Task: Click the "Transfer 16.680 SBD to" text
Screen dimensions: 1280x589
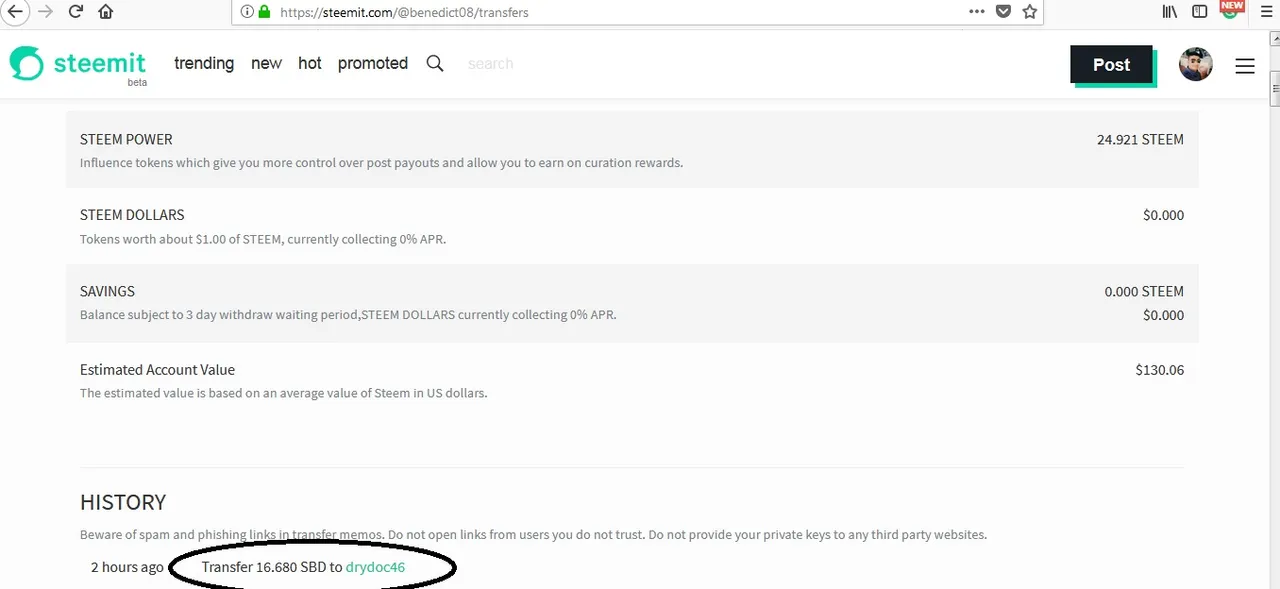Action: click(271, 567)
